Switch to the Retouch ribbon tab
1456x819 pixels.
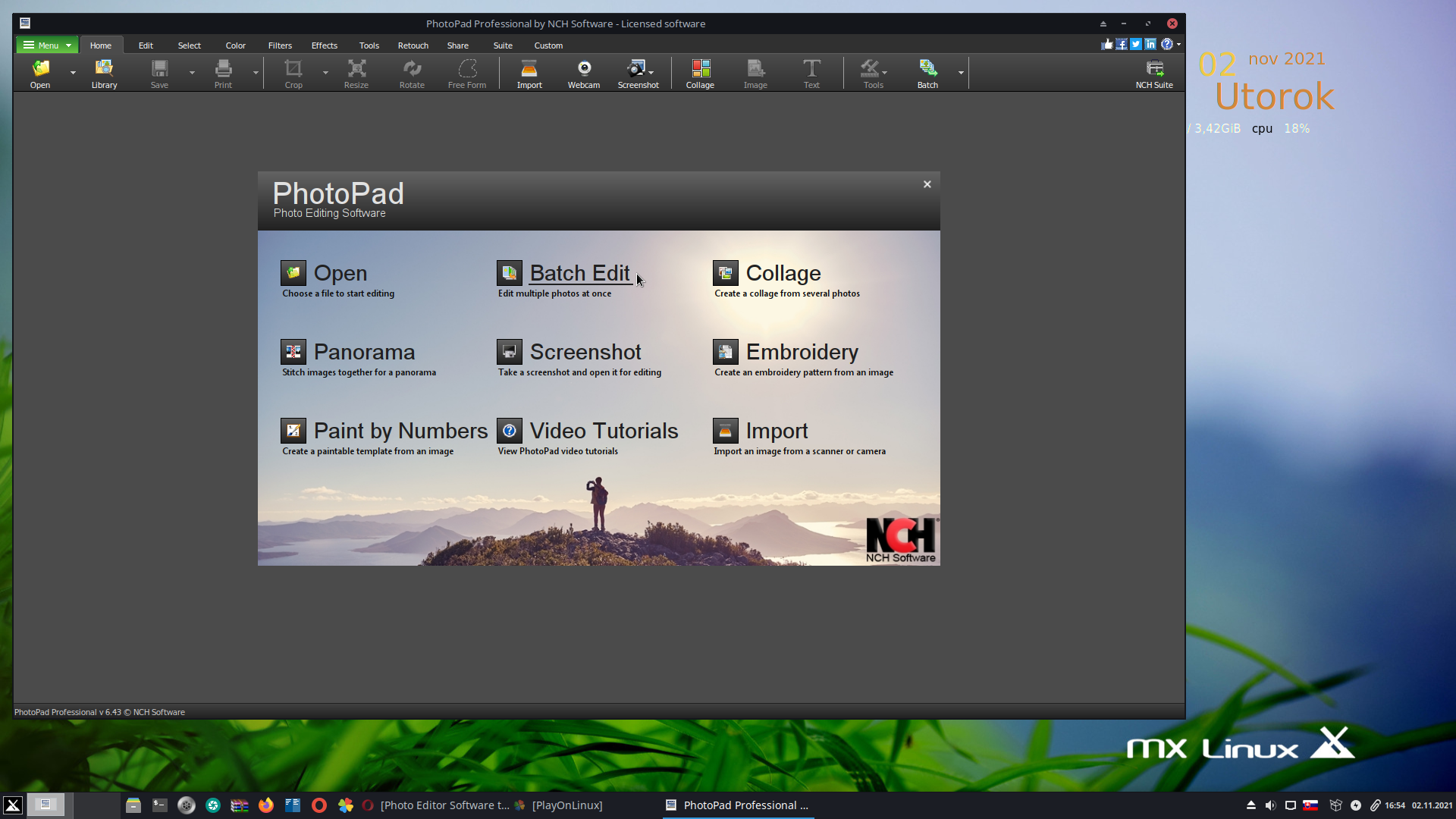pos(413,45)
